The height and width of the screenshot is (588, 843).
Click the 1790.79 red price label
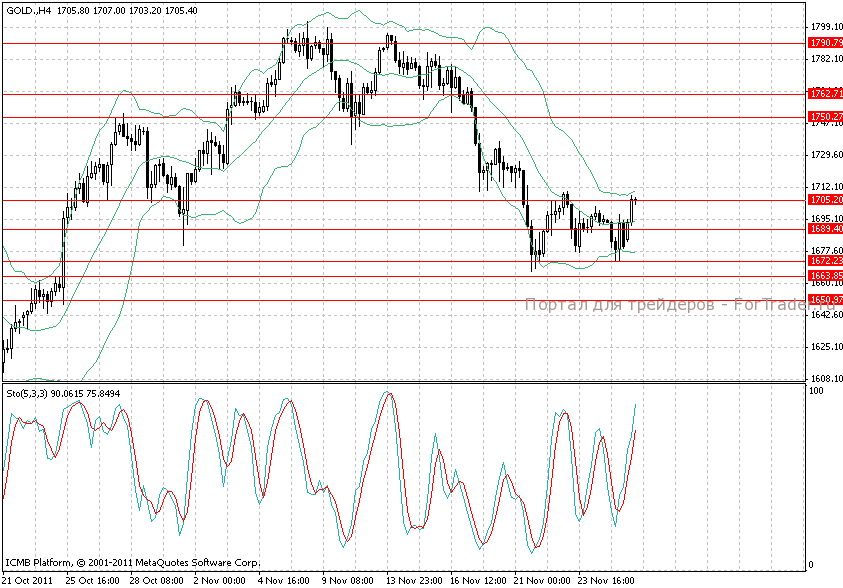[x=825, y=43]
